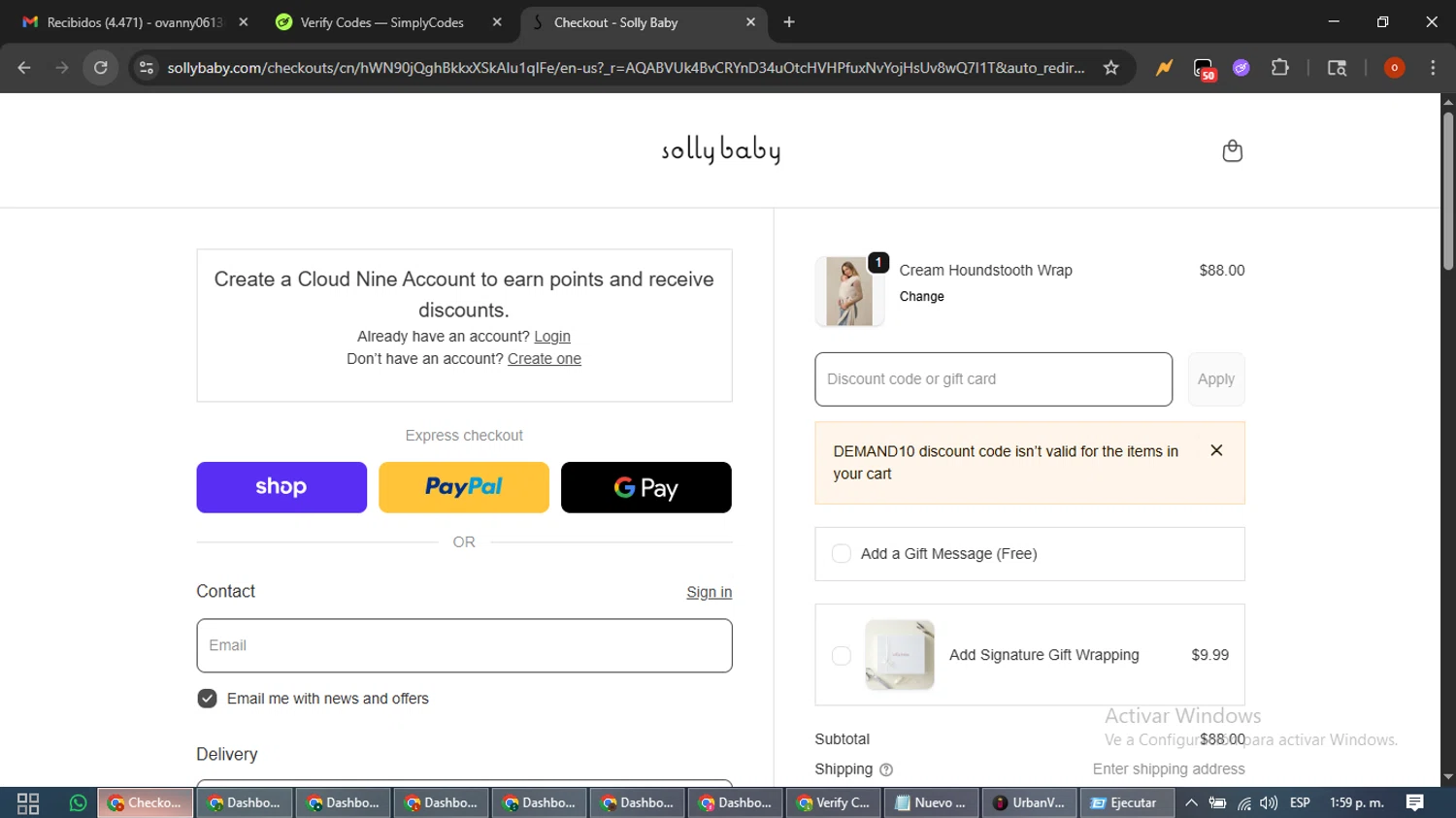
Task: Open Windows task view icon
Action: click(28, 803)
